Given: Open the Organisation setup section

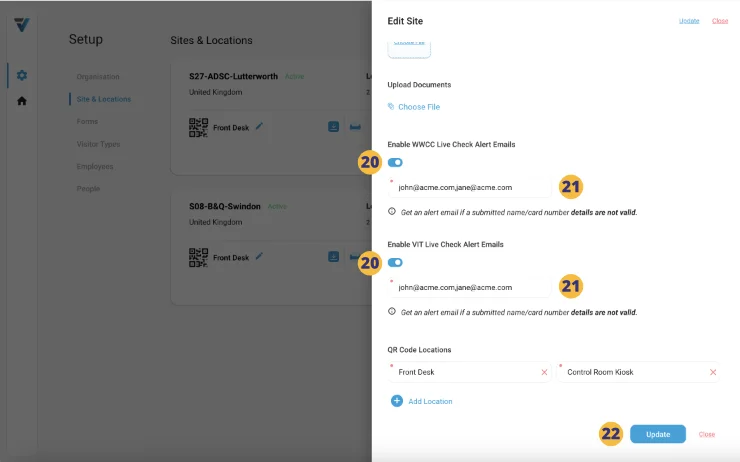Looking at the screenshot, I should 98,77.
